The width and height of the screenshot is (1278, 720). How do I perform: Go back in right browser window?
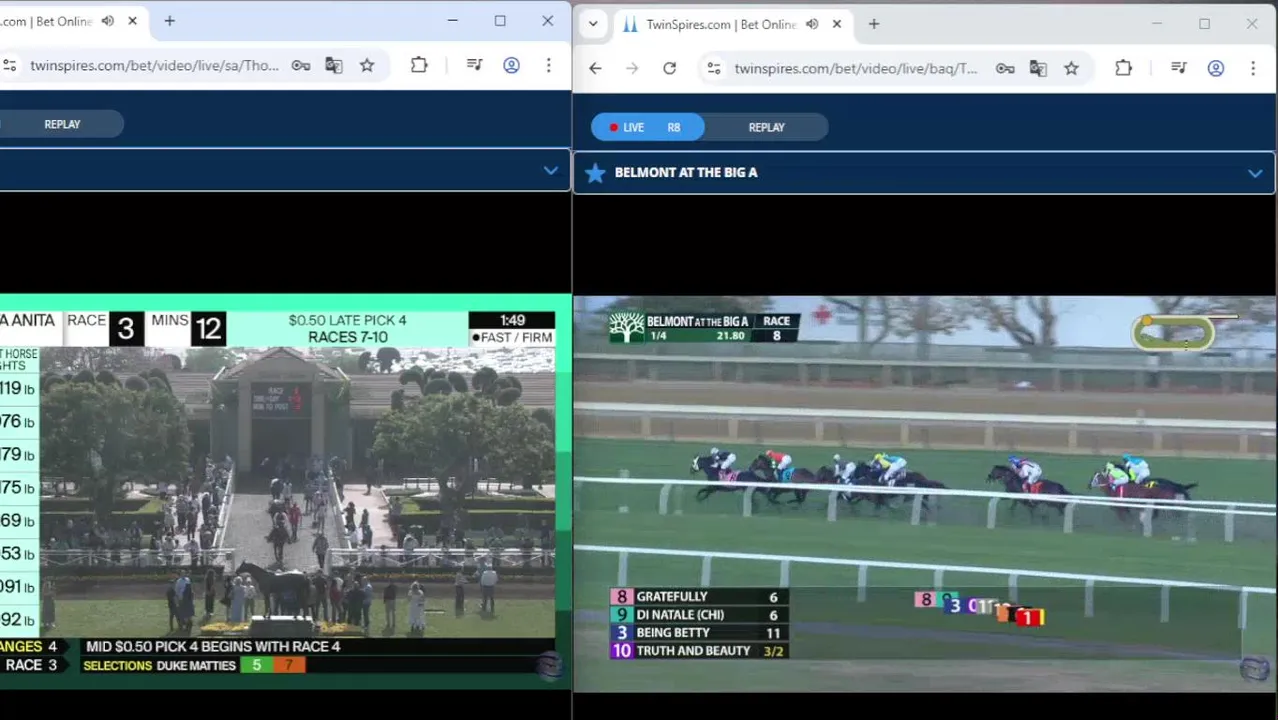pyautogui.click(x=595, y=68)
